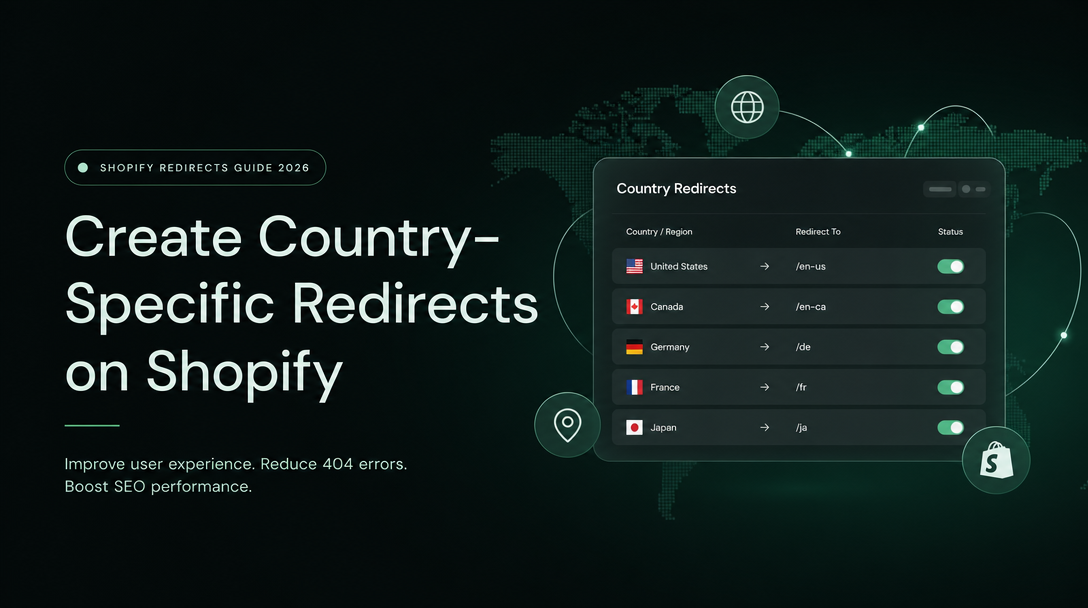The width and height of the screenshot is (1088, 608).
Task: Click the green dot in the guide badge
Action: coord(83,167)
